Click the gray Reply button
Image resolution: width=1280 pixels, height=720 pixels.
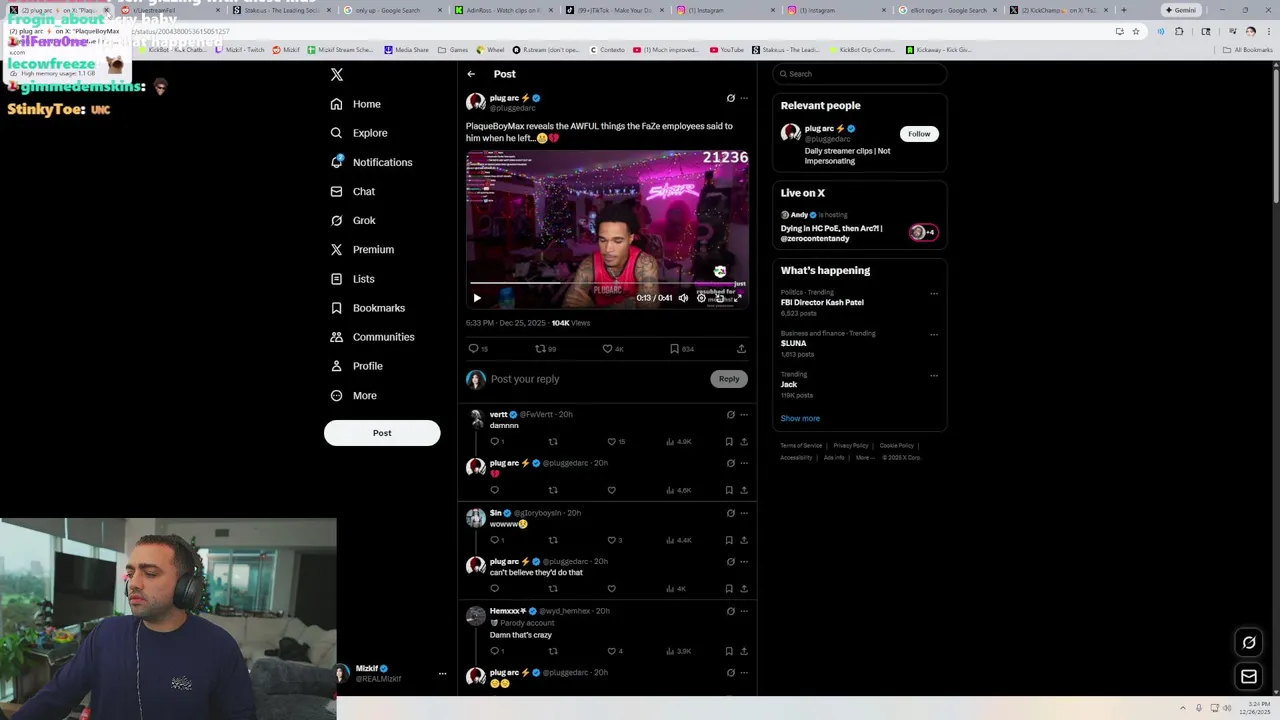point(729,379)
